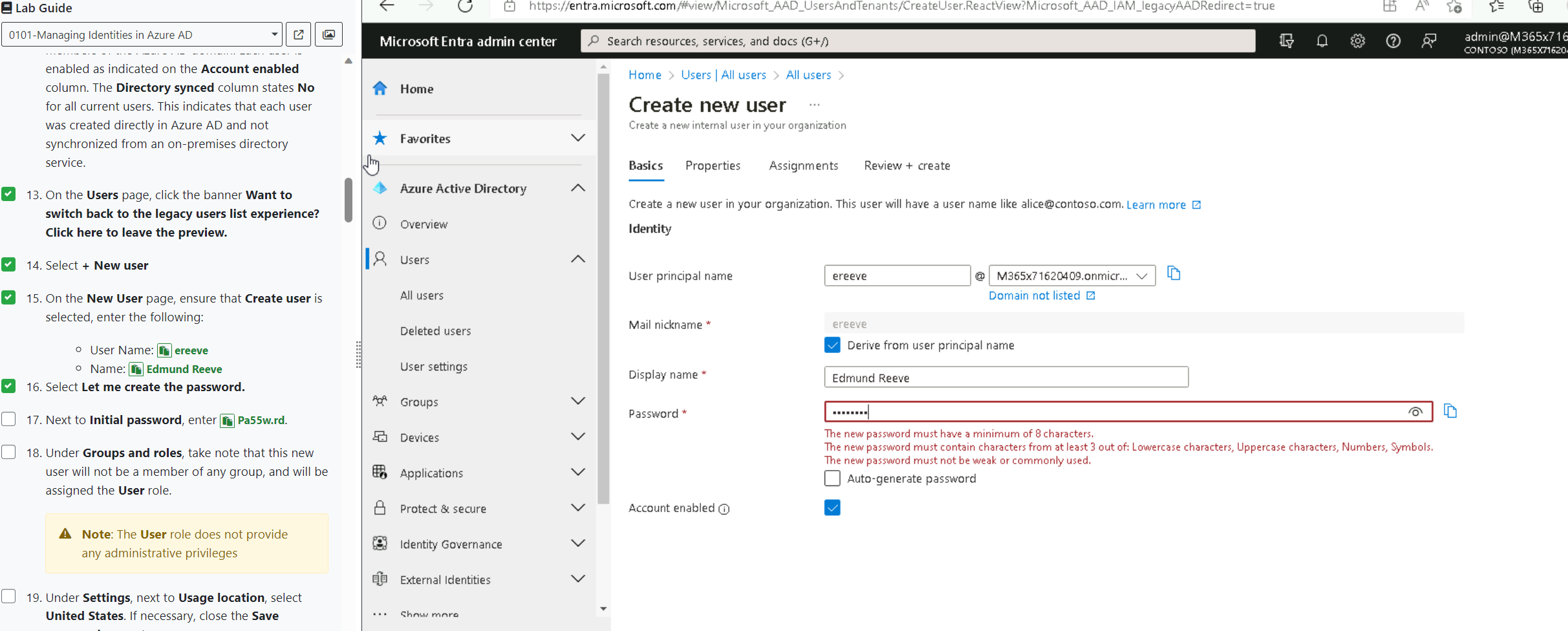Screen dimensions: 1568x631
Task: Switch to the Assignments tab
Action: coord(804,166)
